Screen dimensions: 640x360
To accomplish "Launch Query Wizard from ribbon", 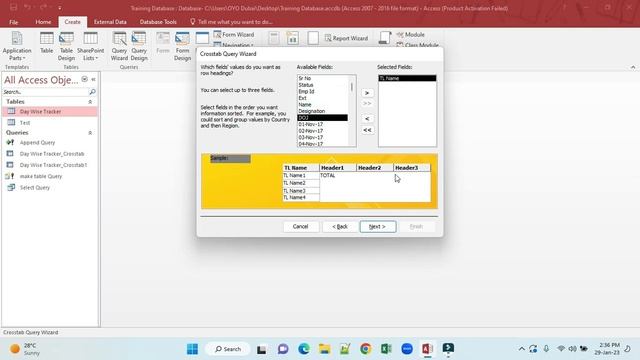I will point(119,46).
